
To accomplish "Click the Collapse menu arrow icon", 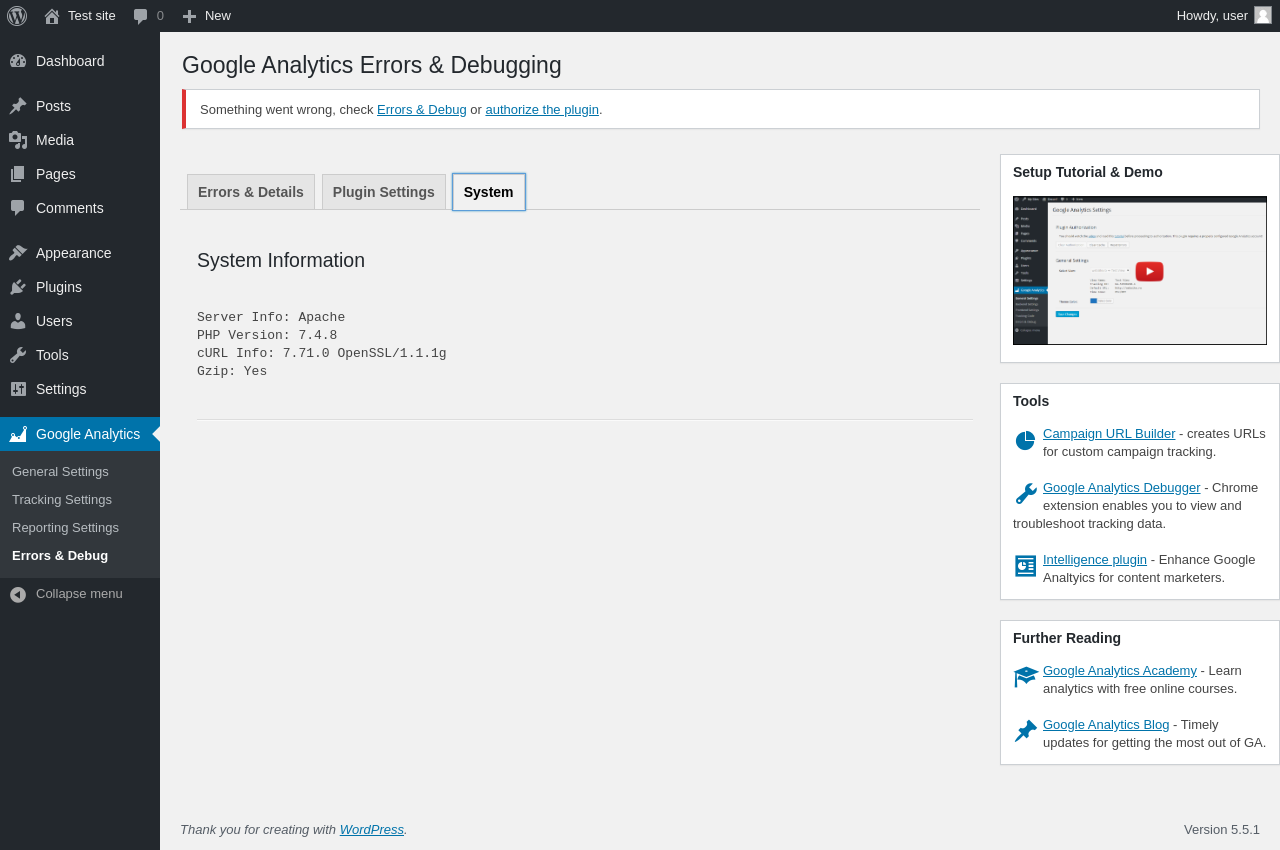I will [18, 594].
